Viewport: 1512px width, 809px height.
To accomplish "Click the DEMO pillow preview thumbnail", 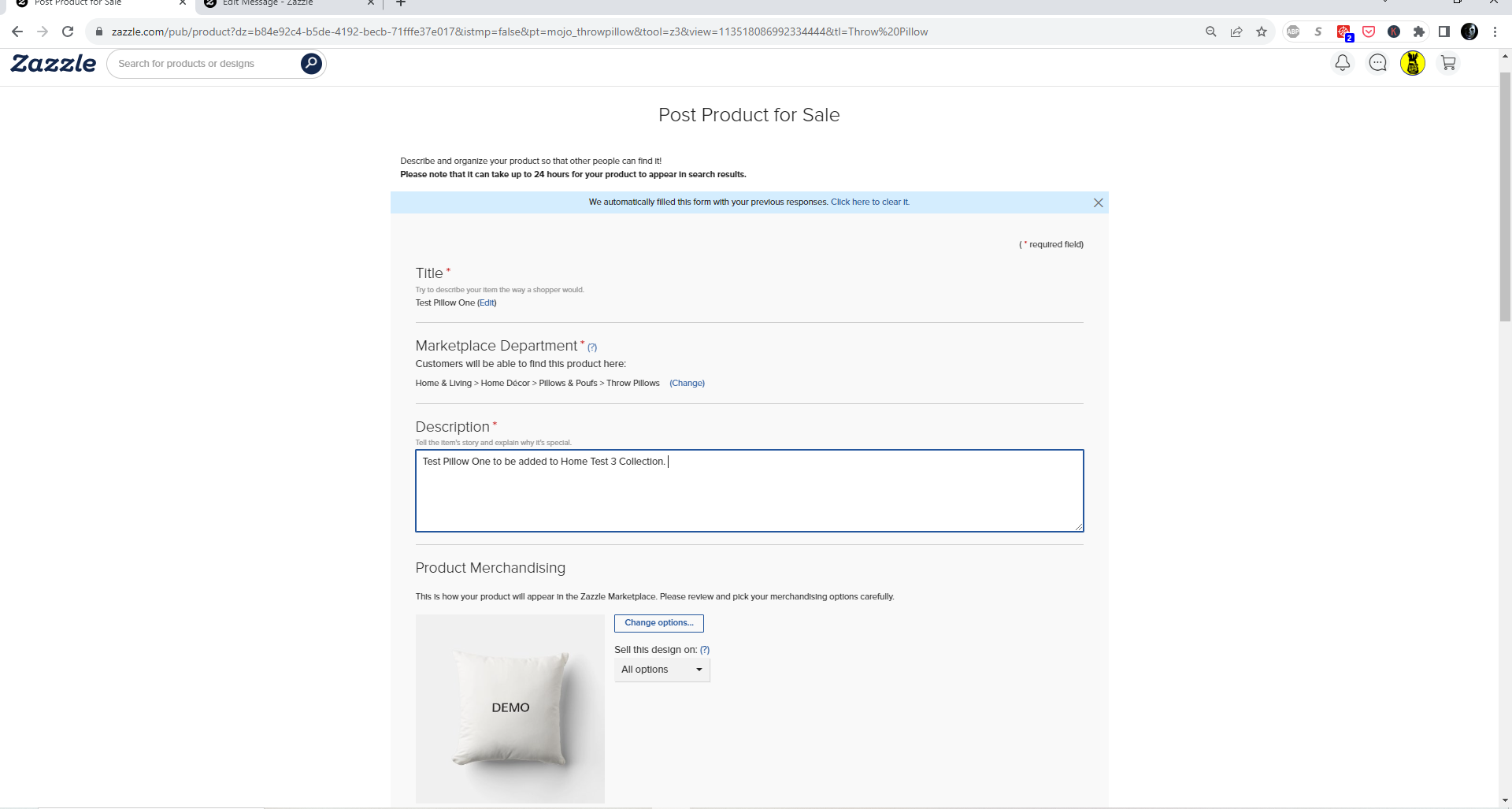I will pyautogui.click(x=510, y=709).
